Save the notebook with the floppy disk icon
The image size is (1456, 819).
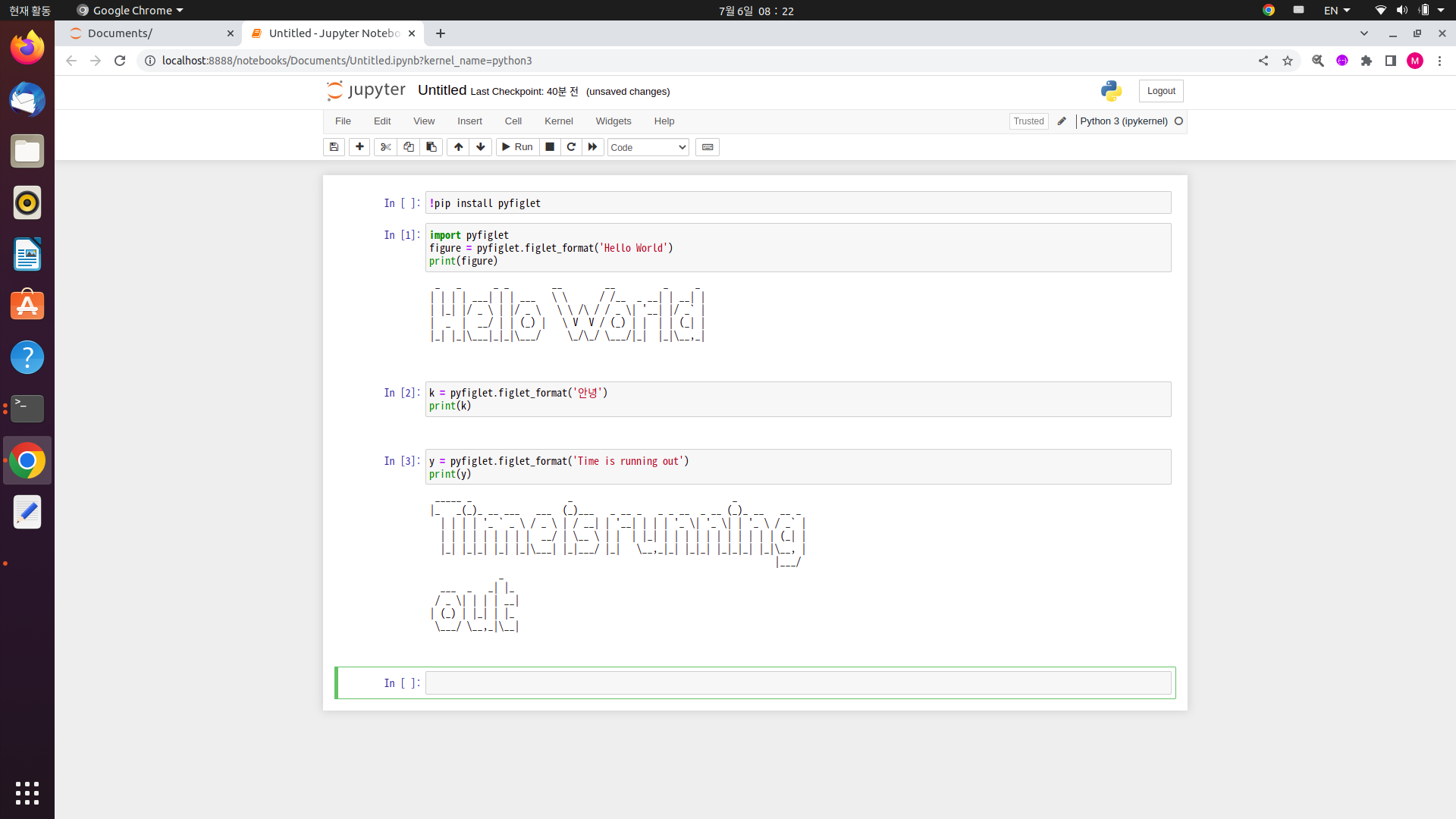334,147
